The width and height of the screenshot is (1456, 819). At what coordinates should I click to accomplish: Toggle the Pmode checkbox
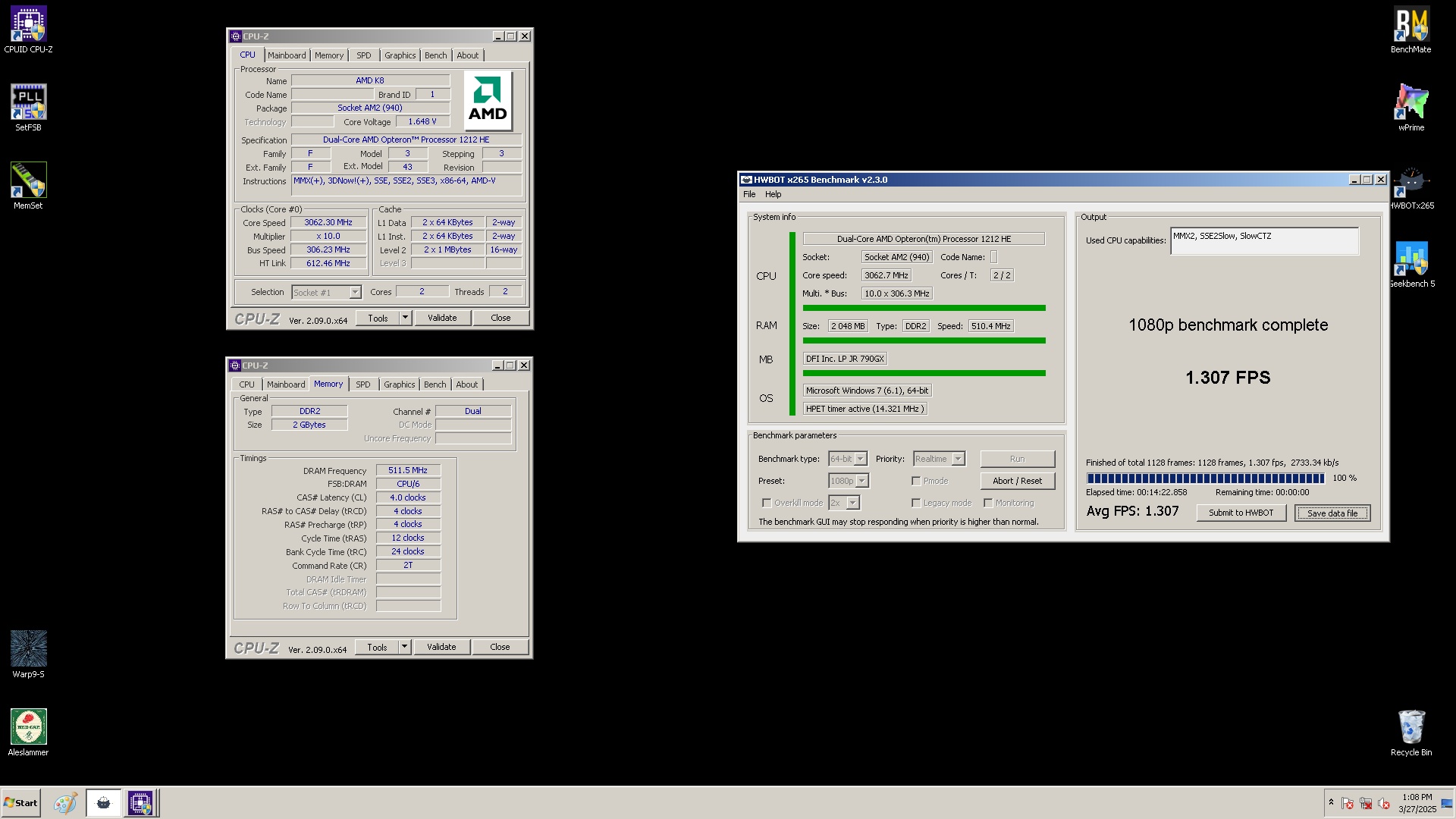pyautogui.click(x=916, y=481)
